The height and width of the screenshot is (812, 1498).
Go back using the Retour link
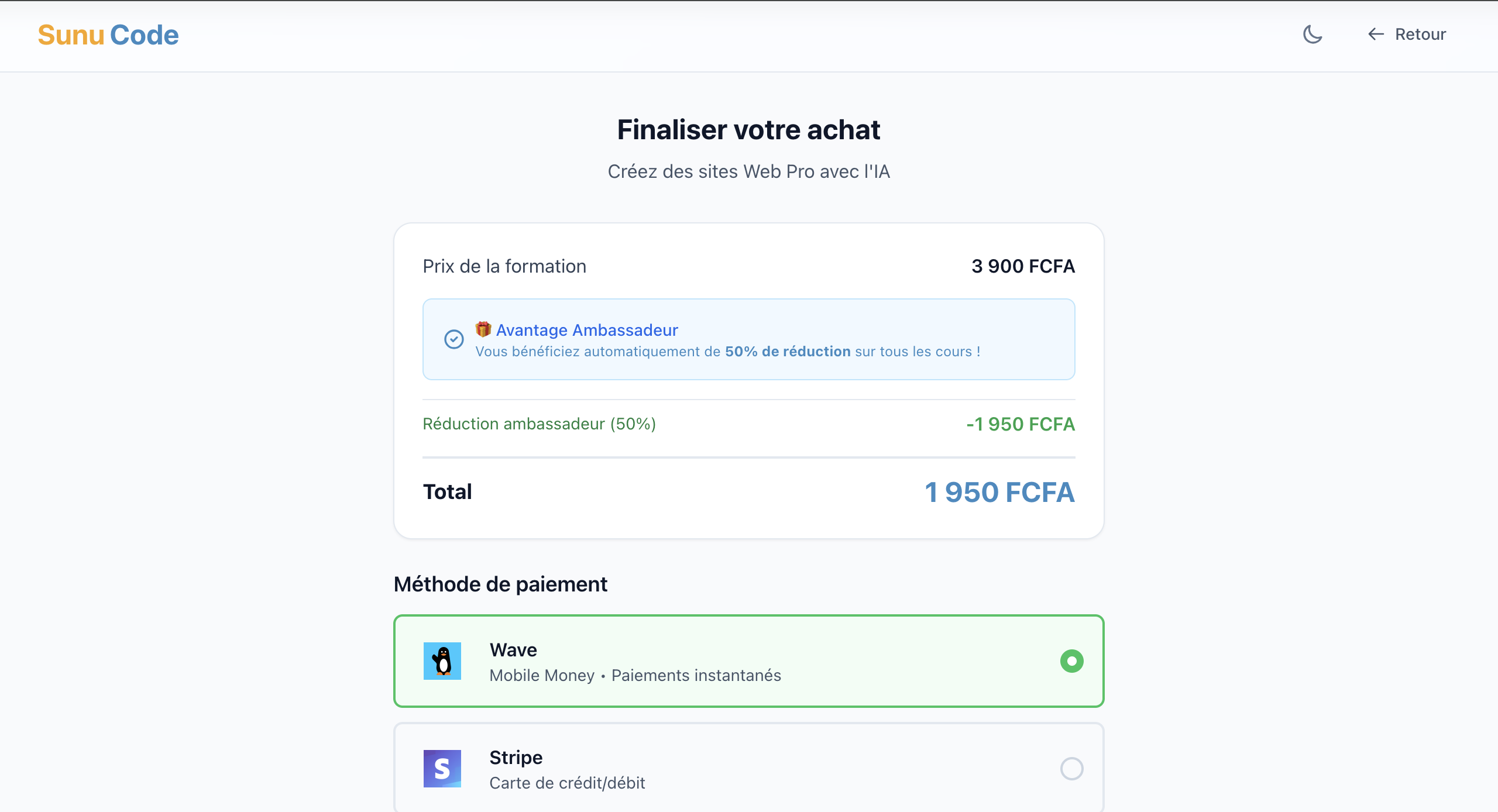[x=1420, y=35]
